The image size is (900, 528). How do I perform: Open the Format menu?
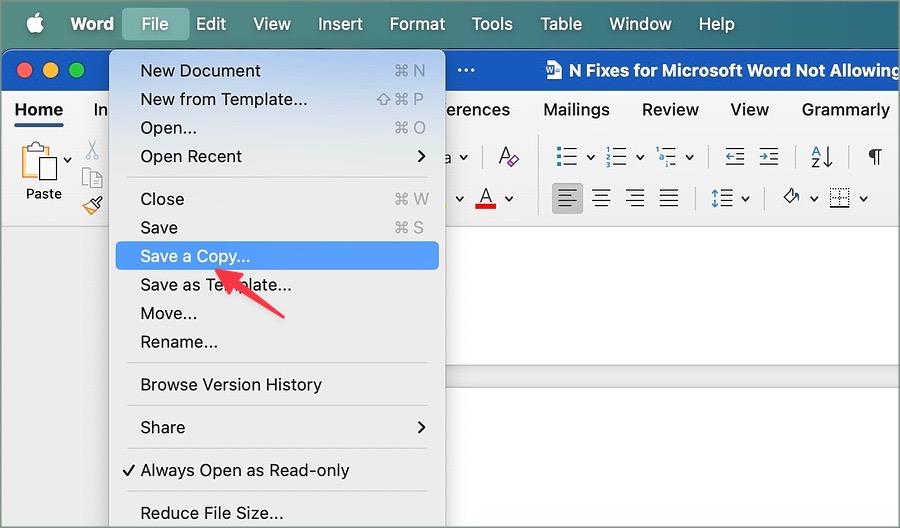click(x=417, y=24)
